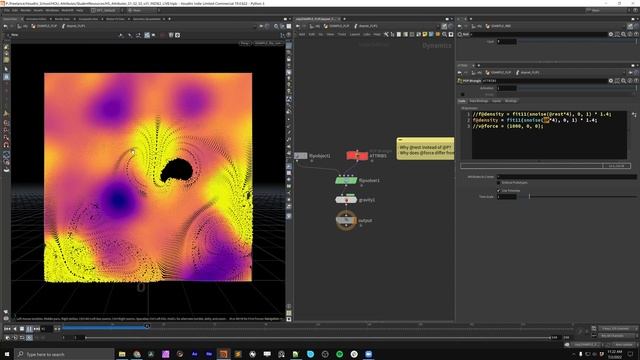This screenshot has height=360, width=640.
Task: Open the viewport camera selection menu
Action: point(268,43)
